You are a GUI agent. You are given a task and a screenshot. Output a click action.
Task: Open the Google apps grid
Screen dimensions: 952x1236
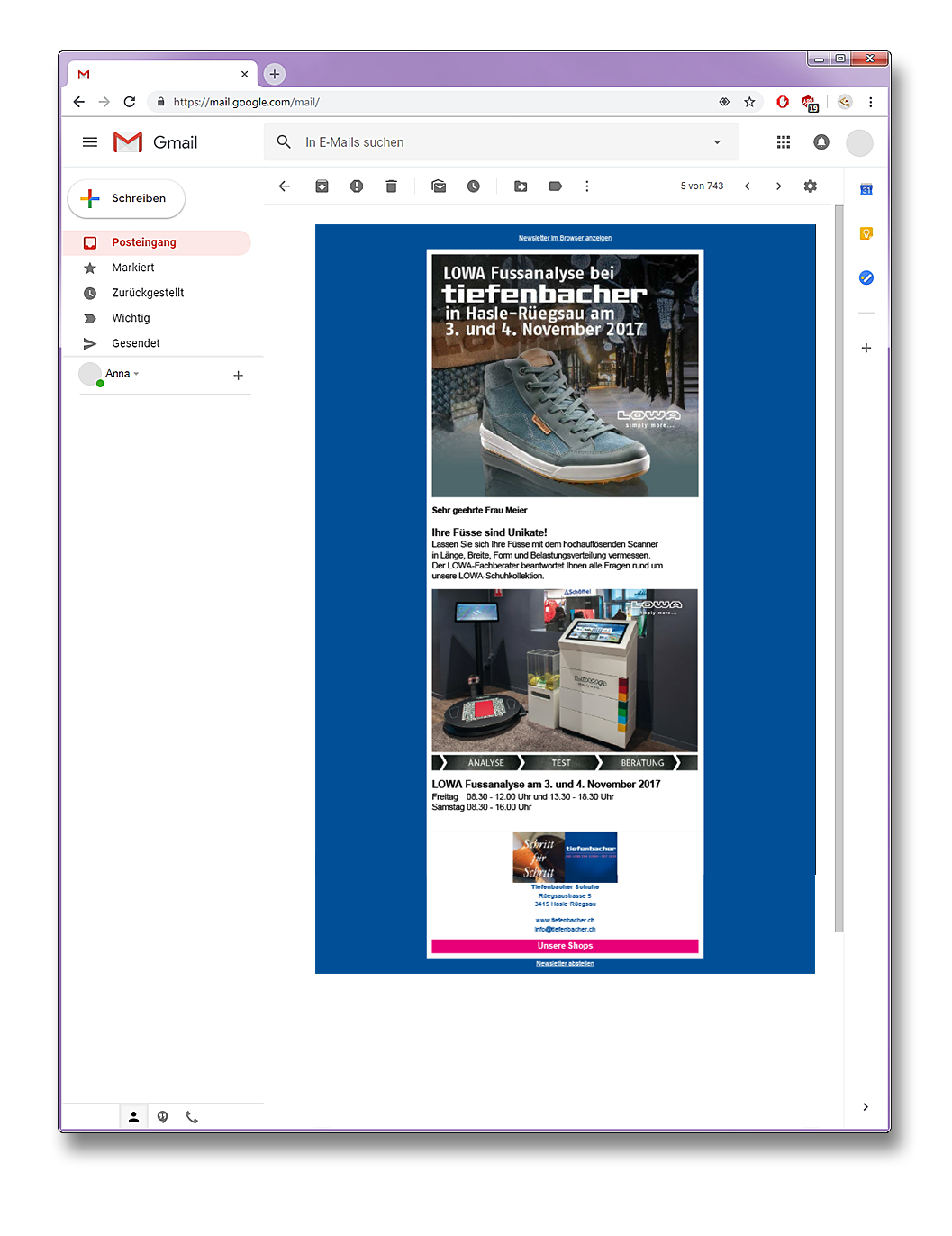coord(784,142)
